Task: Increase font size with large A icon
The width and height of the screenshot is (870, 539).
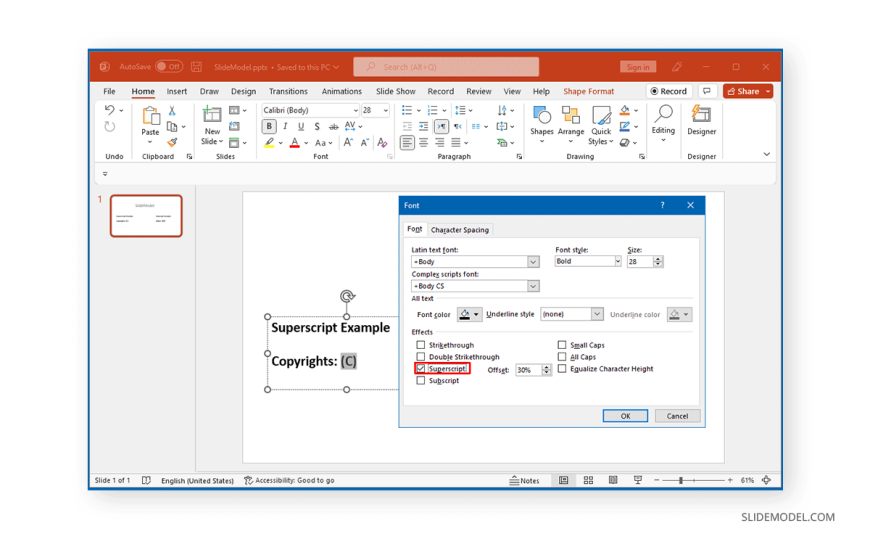Action: [x=348, y=143]
